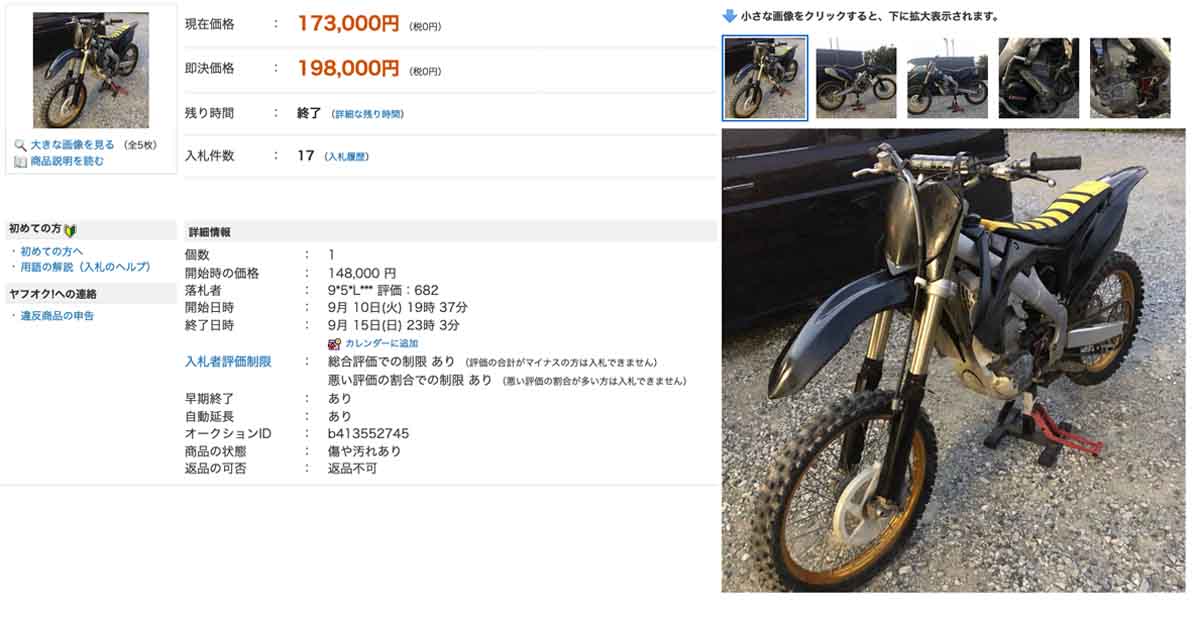Click the small product image at top left
The image size is (1200, 617).
(91, 70)
